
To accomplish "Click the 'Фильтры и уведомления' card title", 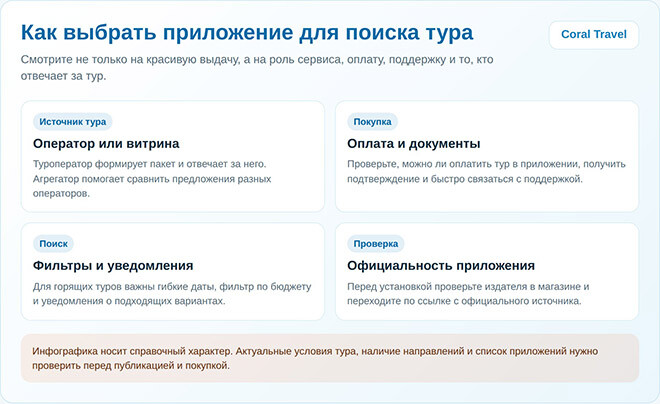I will pos(113,266).
